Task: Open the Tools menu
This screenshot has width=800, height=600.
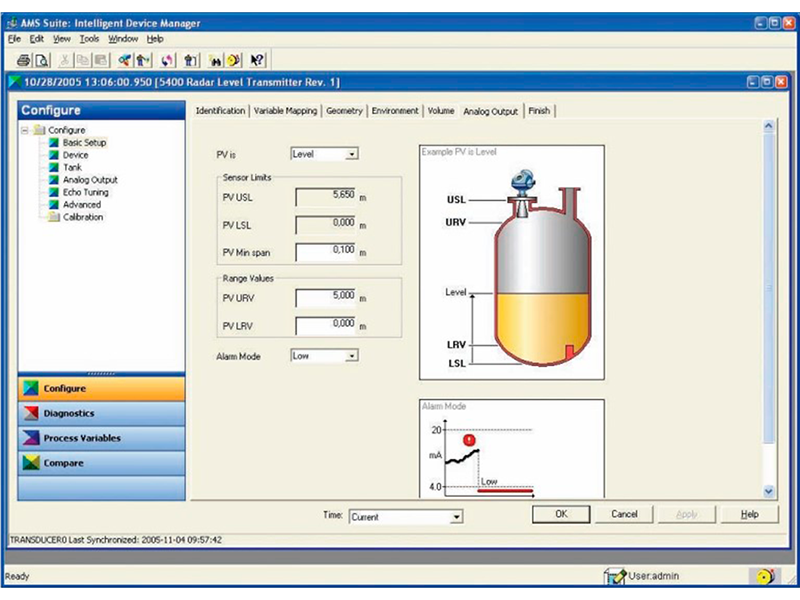Action: click(89, 39)
